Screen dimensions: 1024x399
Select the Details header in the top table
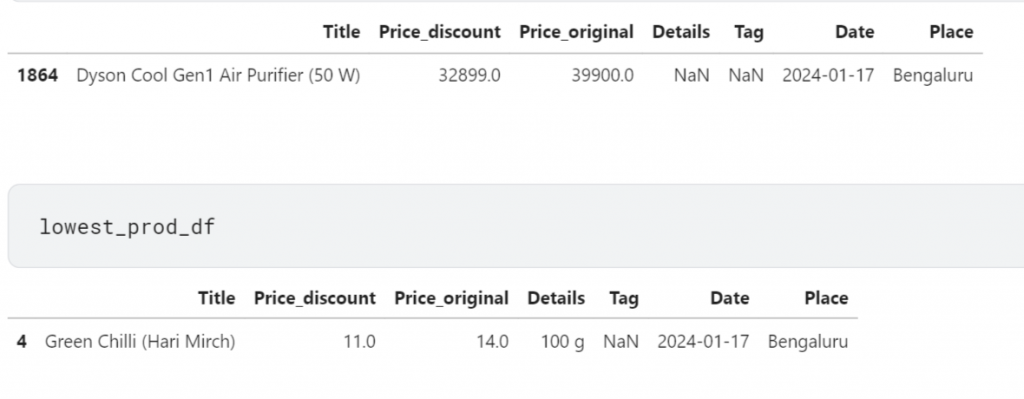pyautogui.click(x=680, y=32)
